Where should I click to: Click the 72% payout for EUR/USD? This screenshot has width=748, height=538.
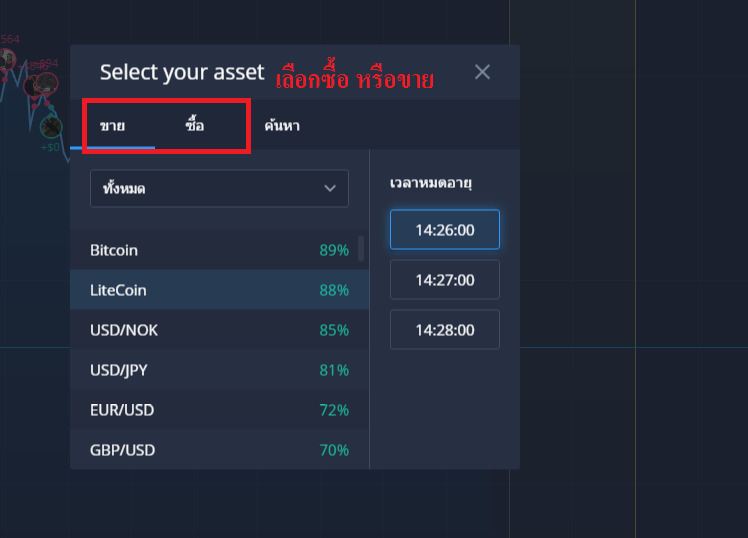tap(334, 410)
